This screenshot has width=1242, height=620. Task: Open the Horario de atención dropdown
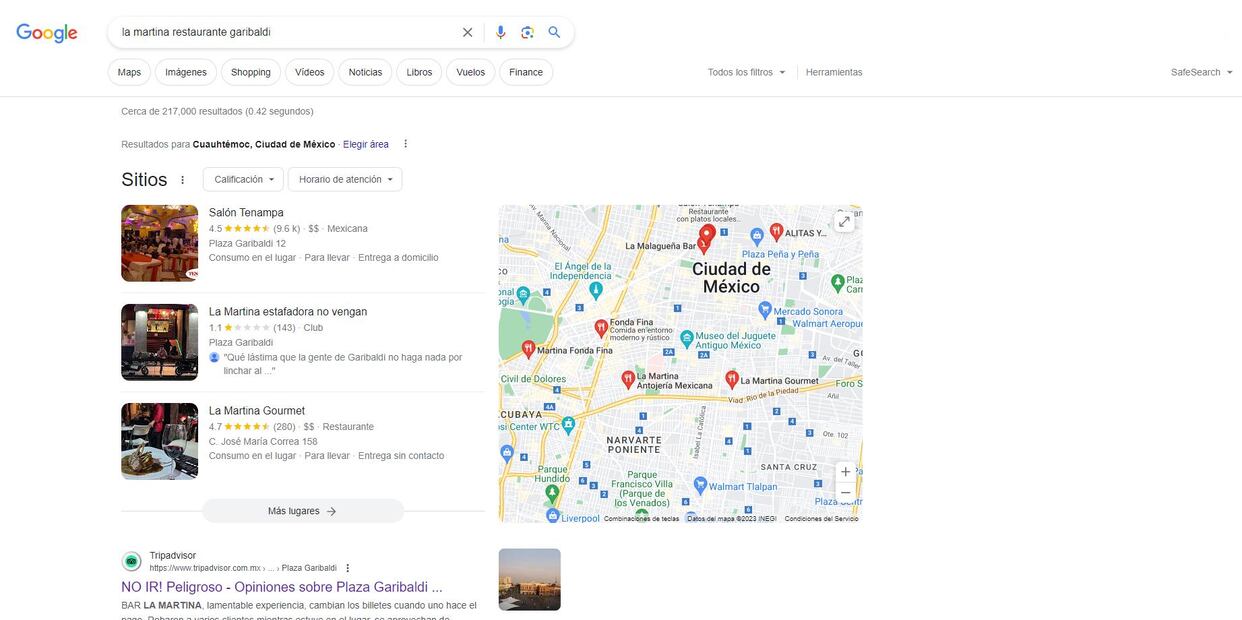tap(345, 179)
